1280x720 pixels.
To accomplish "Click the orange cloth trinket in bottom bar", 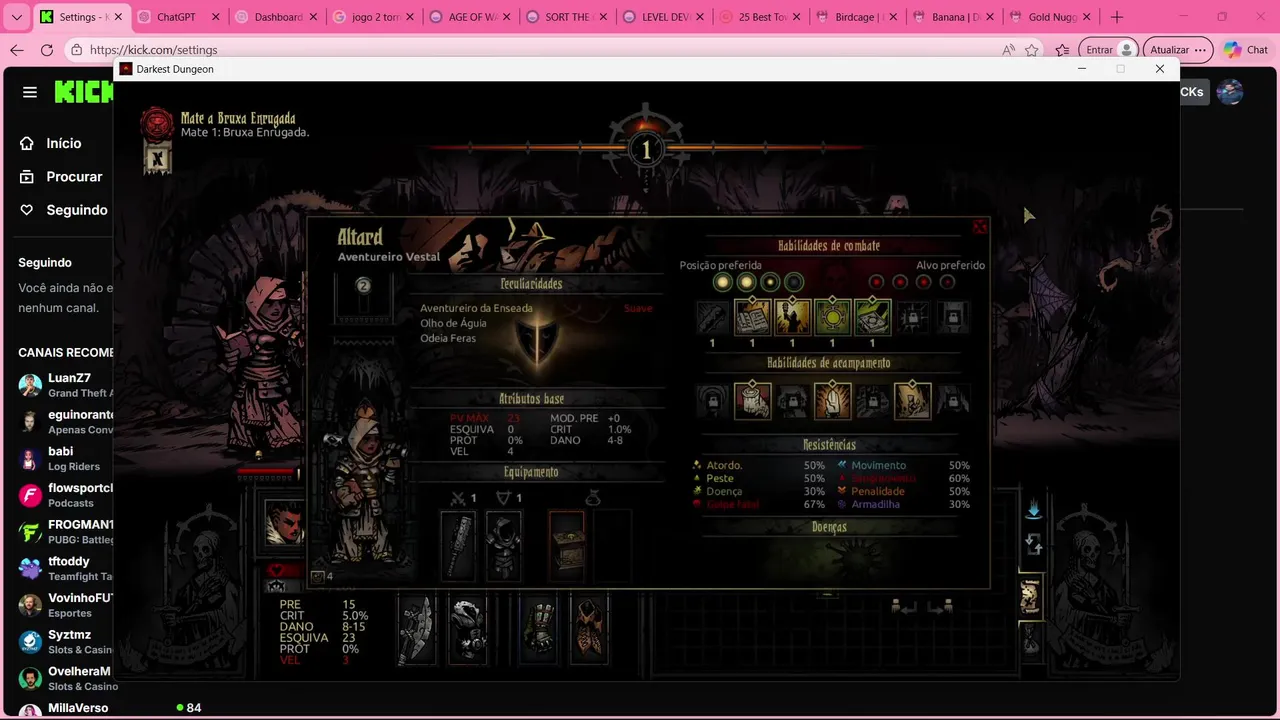I will point(589,630).
